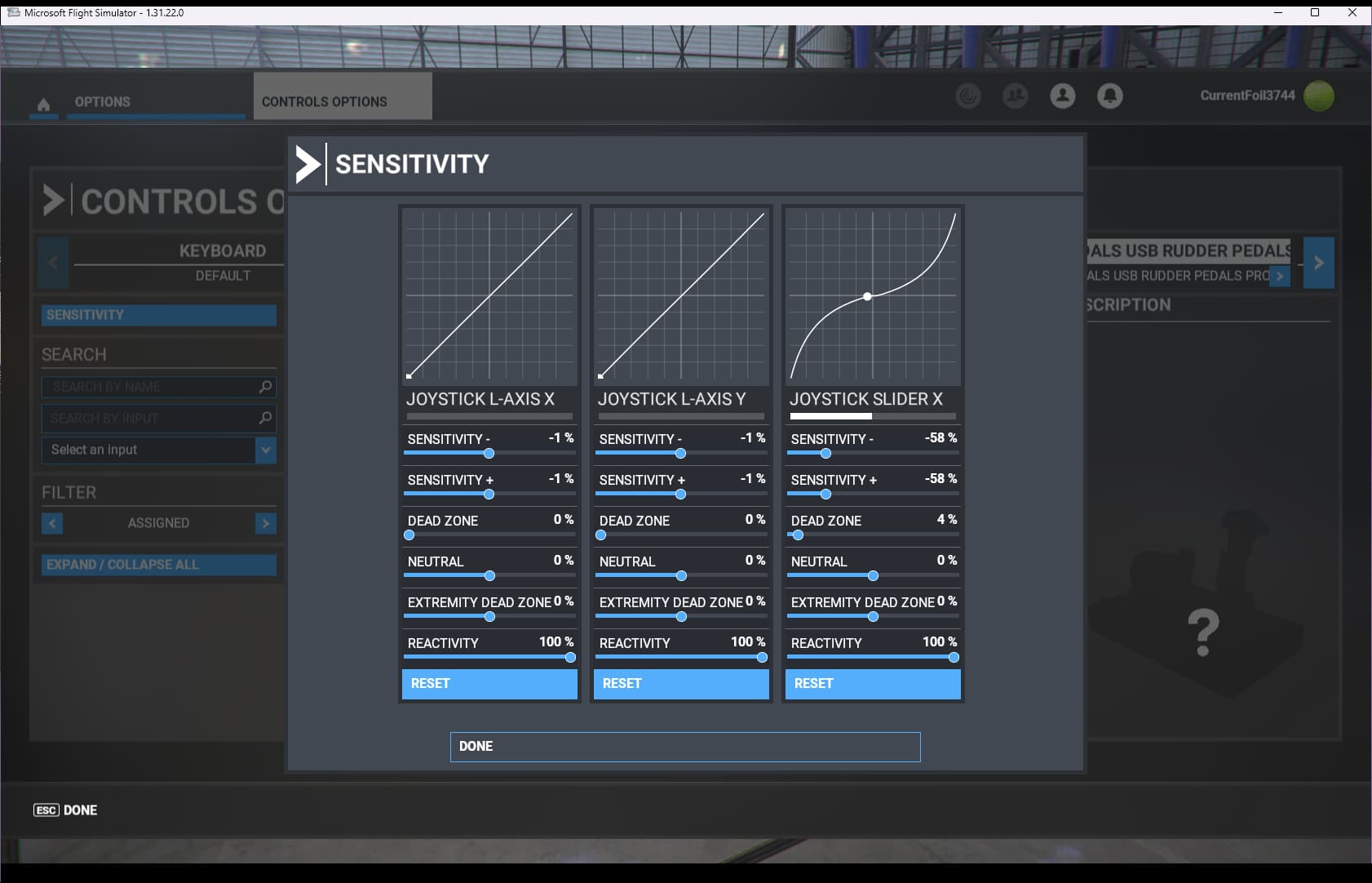Click the right arrow on the ASSIGNED filter

coord(265,523)
